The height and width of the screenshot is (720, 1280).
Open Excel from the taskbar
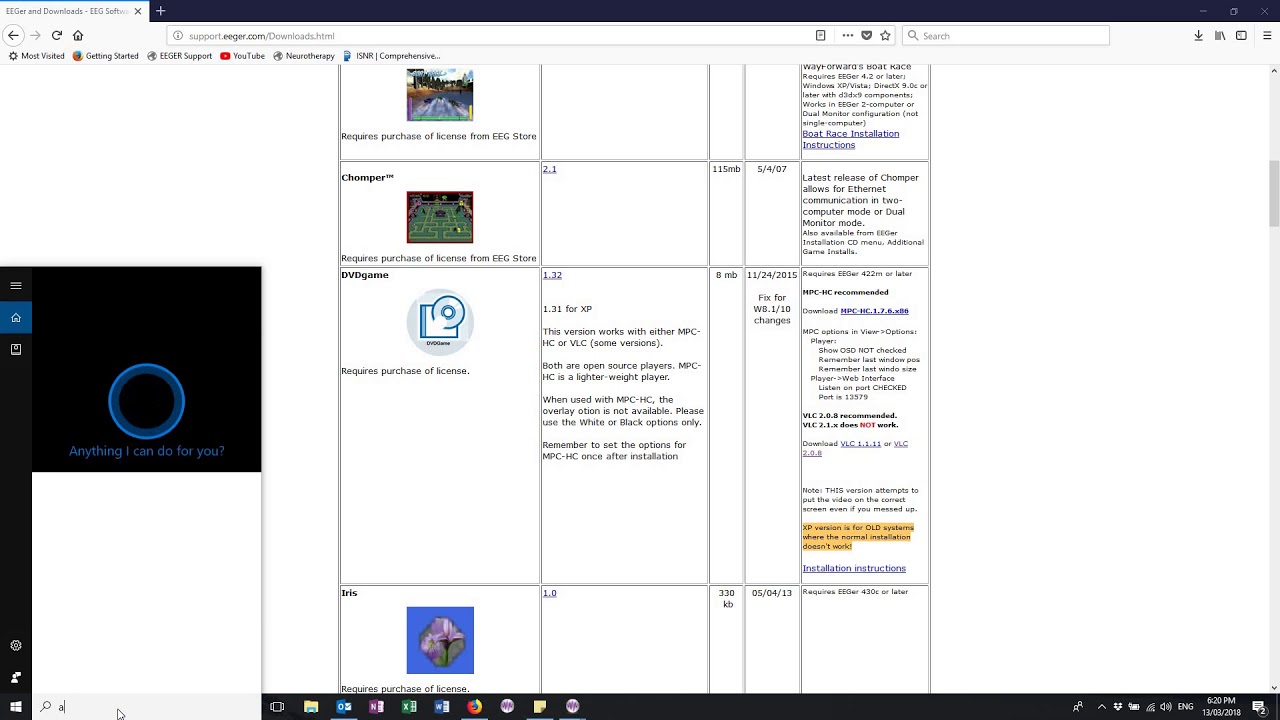point(409,706)
